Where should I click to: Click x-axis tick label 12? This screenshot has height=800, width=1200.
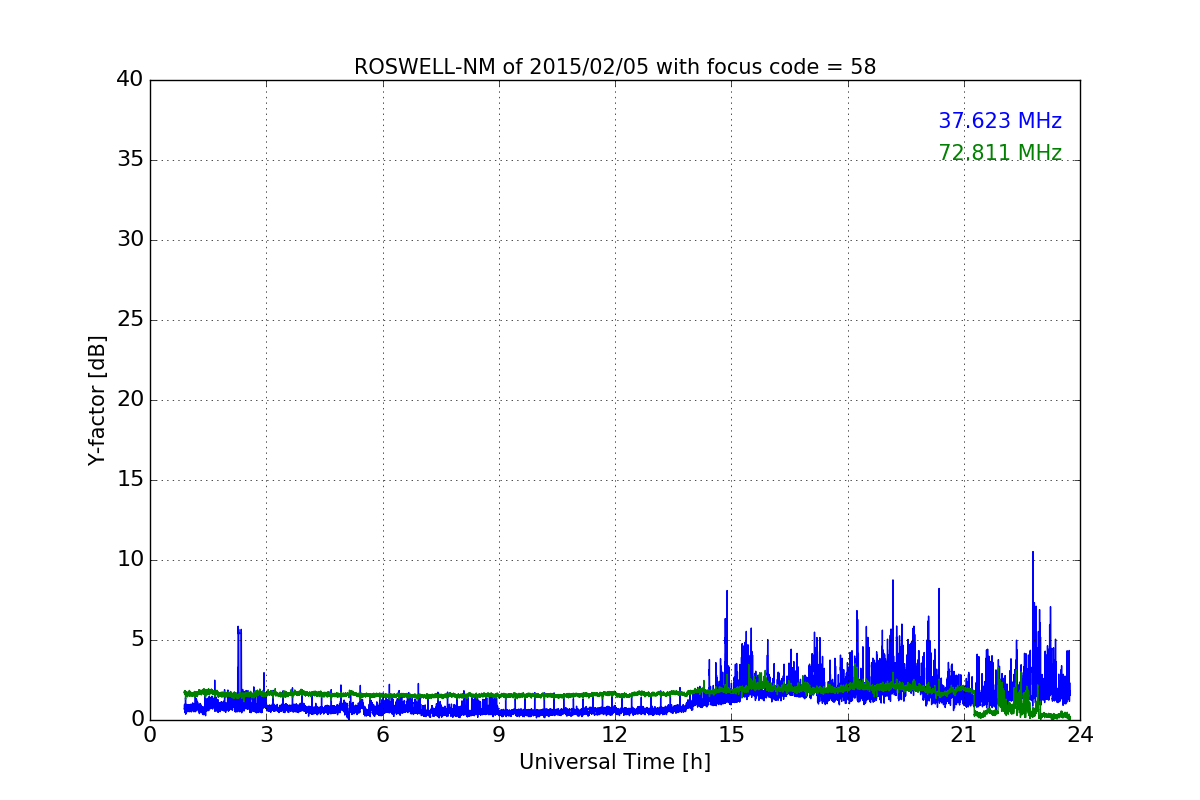(615, 735)
